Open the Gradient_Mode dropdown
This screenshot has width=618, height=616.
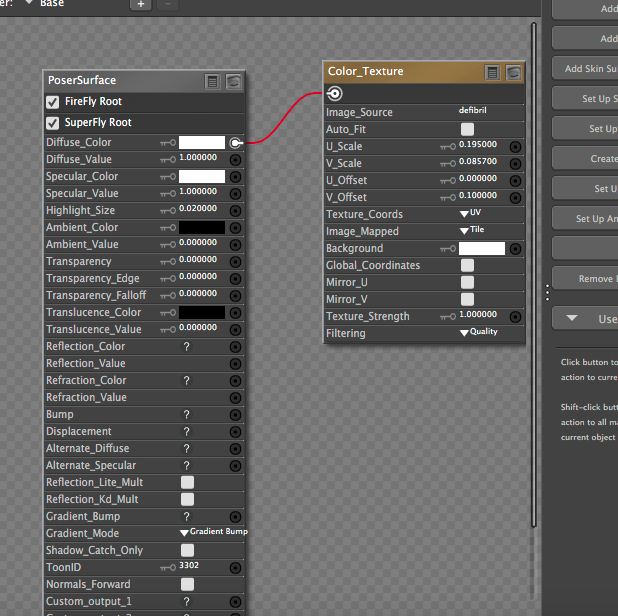(x=213, y=533)
